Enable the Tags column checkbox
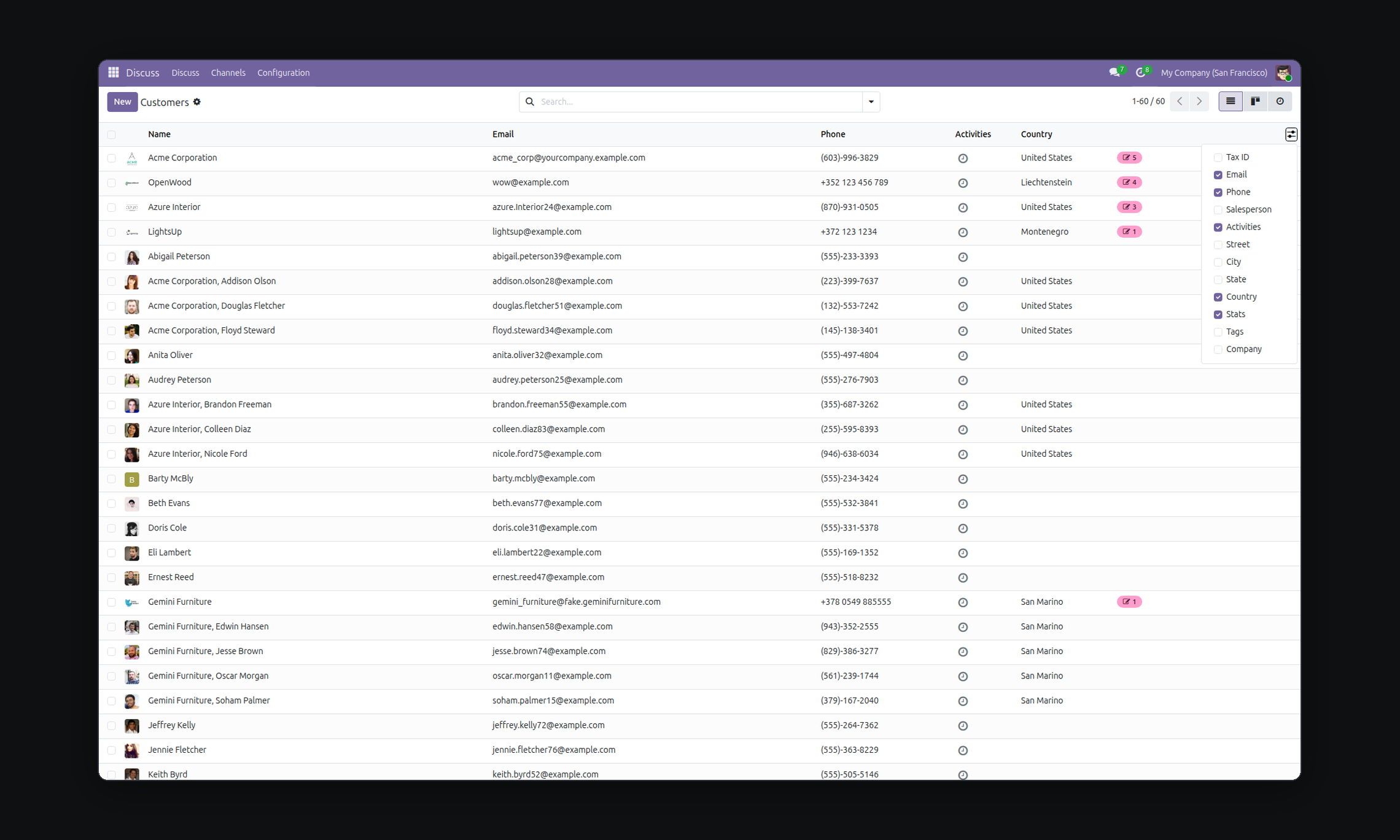The height and width of the screenshot is (840, 1400). click(1218, 332)
